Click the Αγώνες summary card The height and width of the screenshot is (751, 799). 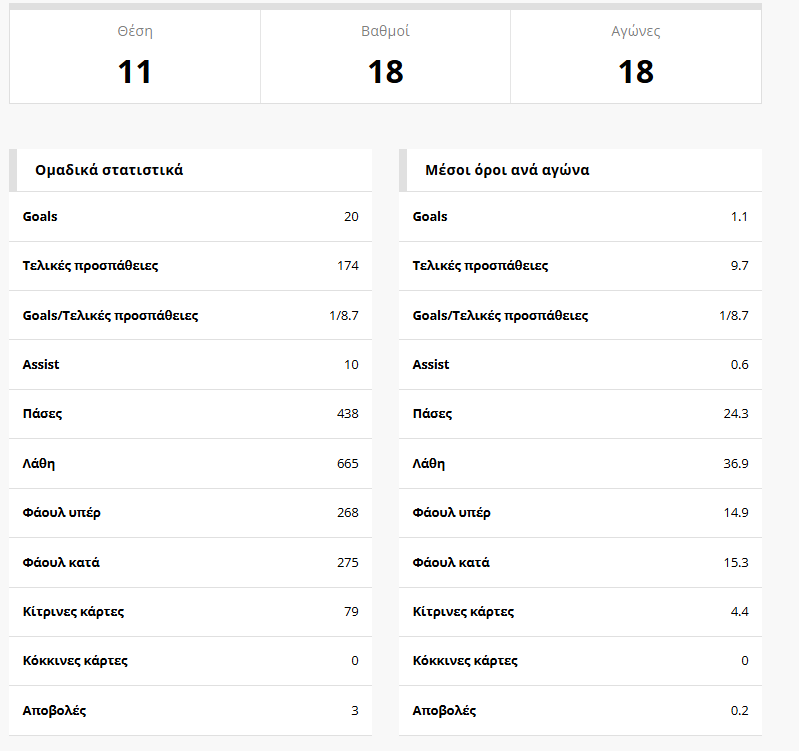[x=636, y=56]
